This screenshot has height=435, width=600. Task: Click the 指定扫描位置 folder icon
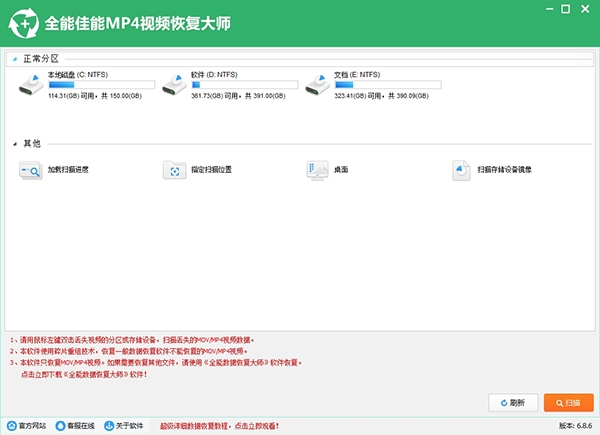174,170
